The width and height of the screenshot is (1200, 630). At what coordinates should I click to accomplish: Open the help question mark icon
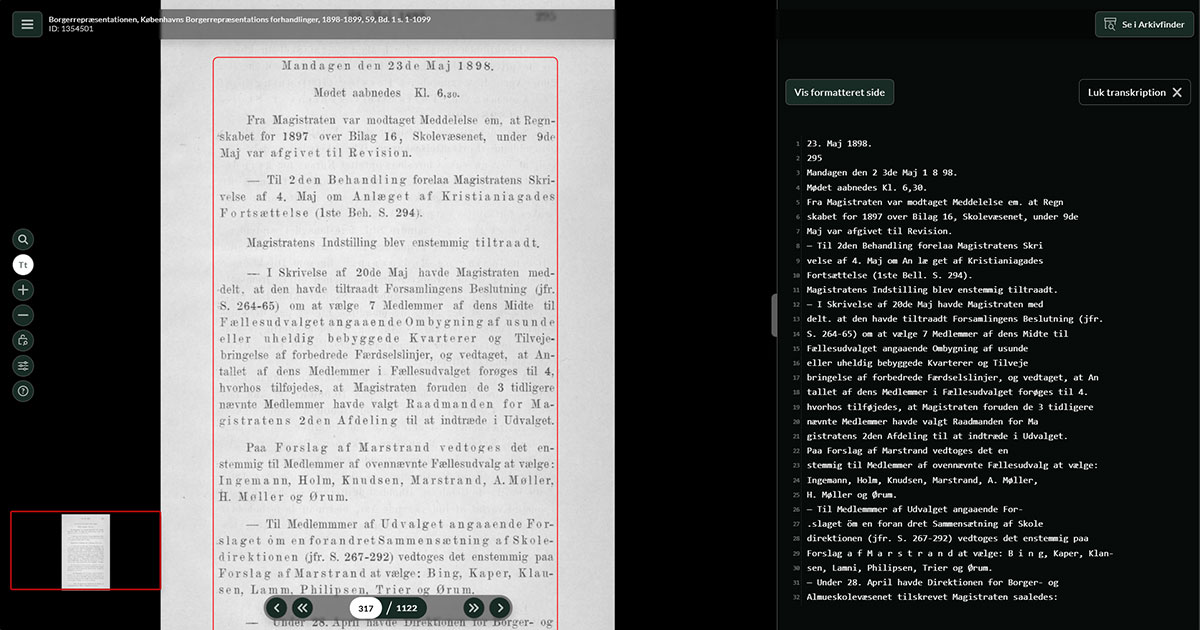23,391
